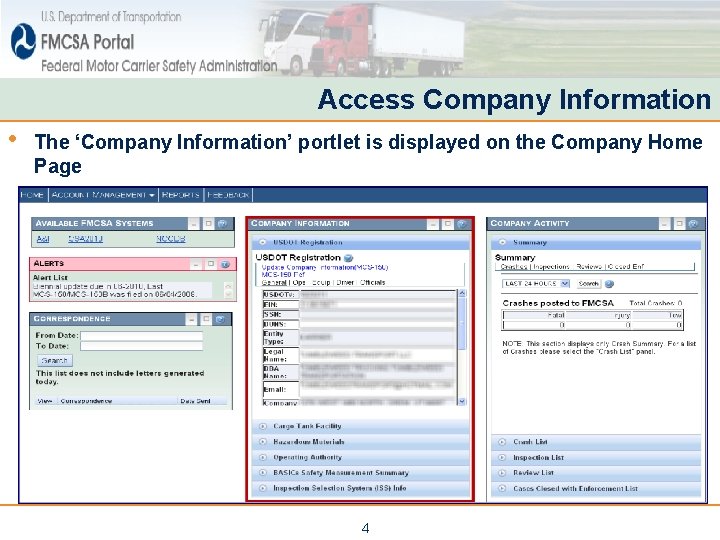
Task: Open the Feedback menu item
Action: pos(228,195)
